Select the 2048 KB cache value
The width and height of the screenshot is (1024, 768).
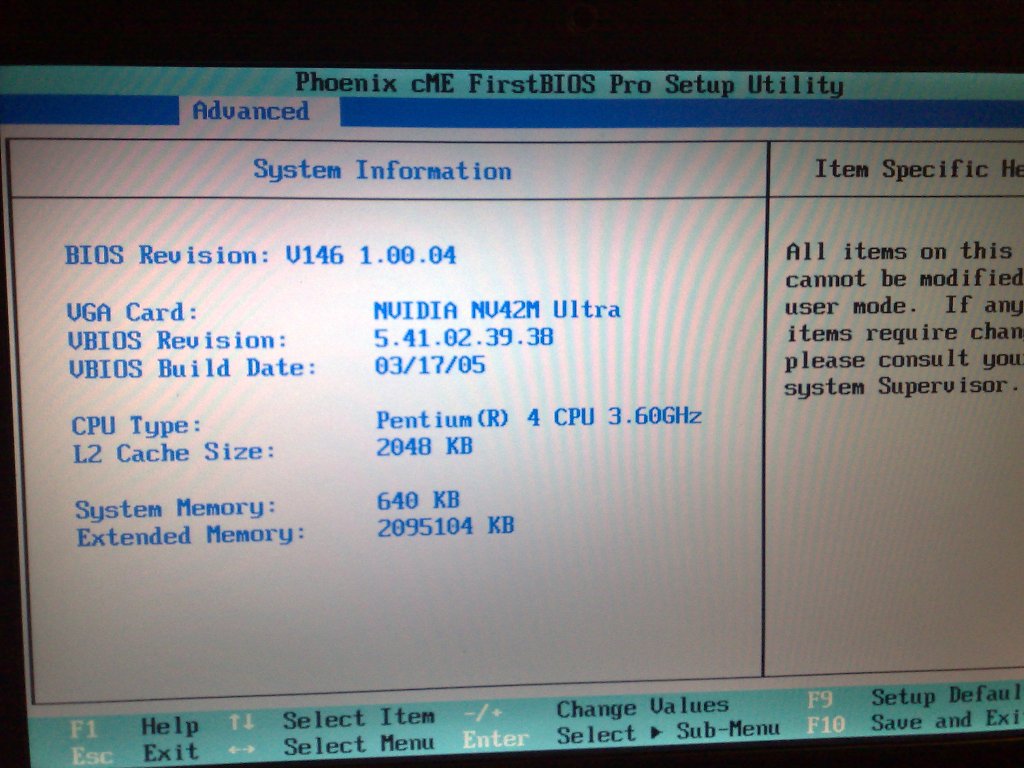click(x=424, y=447)
